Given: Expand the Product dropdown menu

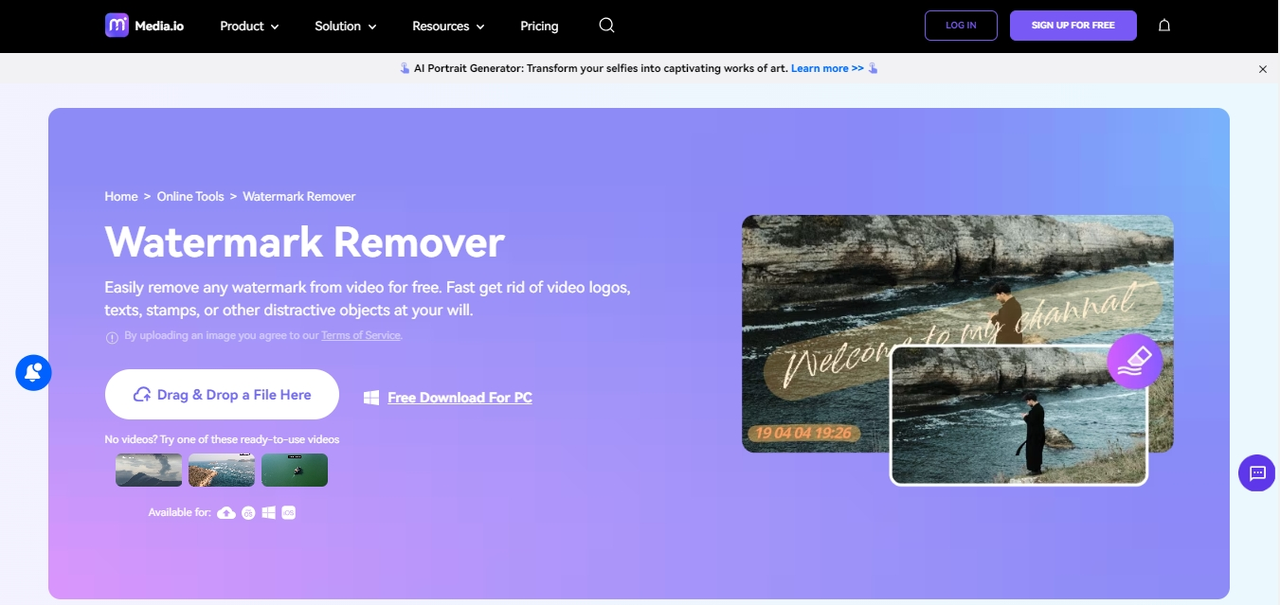Looking at the screenshot, I should pos(249,26).
